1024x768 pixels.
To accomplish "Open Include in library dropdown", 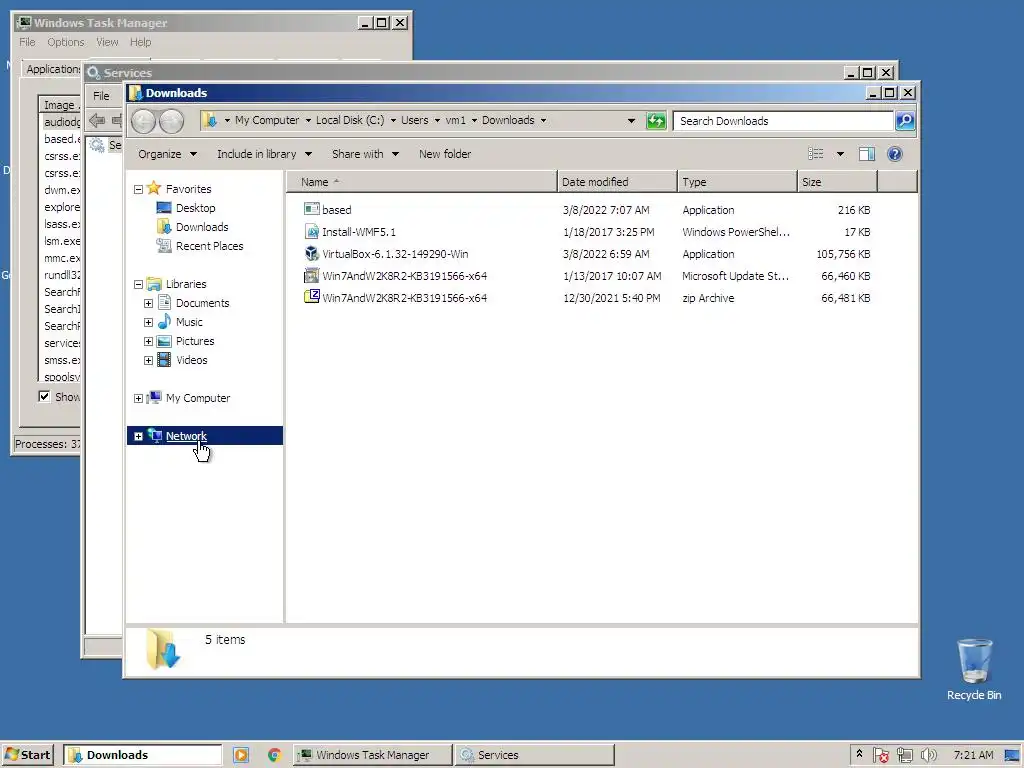I will [264, 154].
